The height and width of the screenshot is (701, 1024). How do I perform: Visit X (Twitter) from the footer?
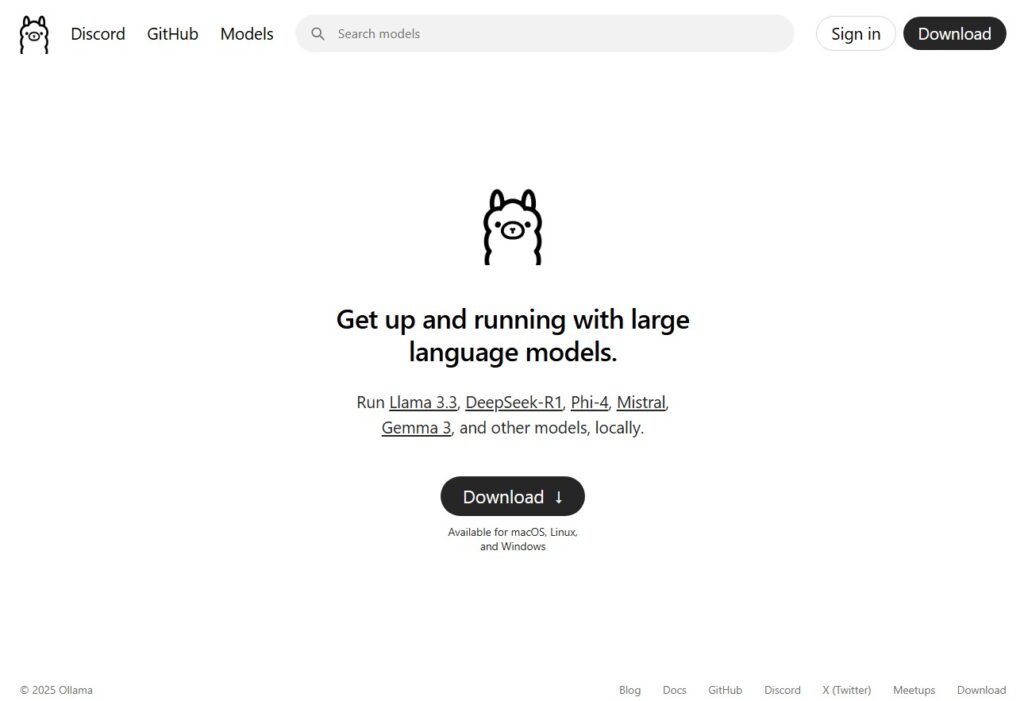846,690
